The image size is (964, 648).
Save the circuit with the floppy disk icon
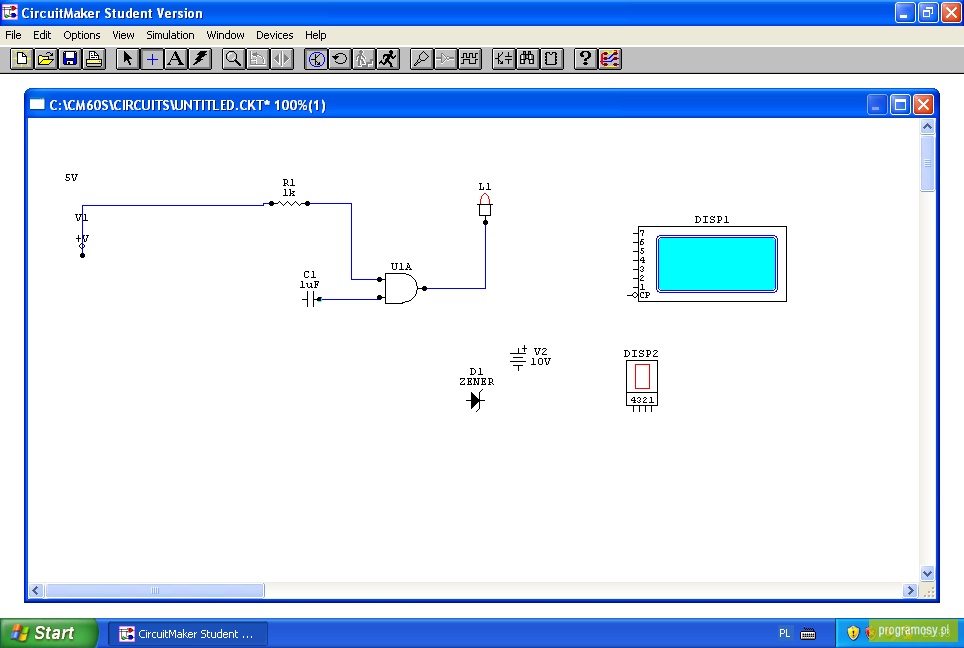pyautogui.click(x=70, y=59)
